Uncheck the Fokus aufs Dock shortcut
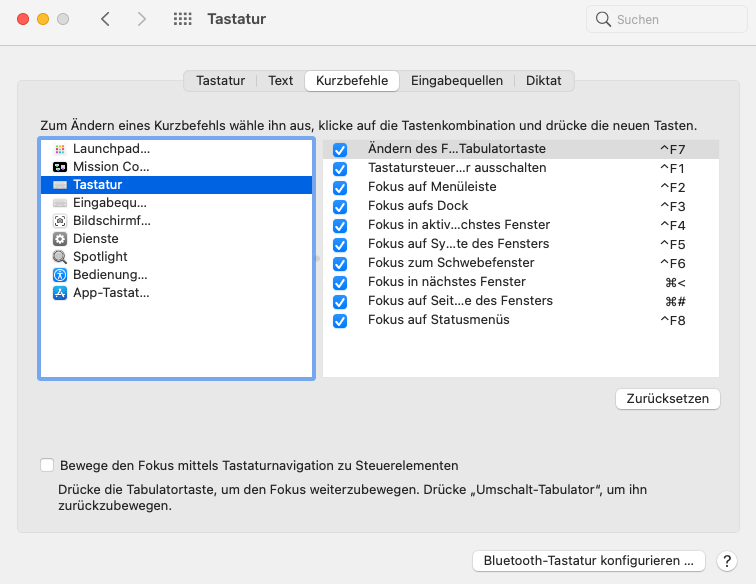The height and width of the screenshot is (584, 756). 340,207
